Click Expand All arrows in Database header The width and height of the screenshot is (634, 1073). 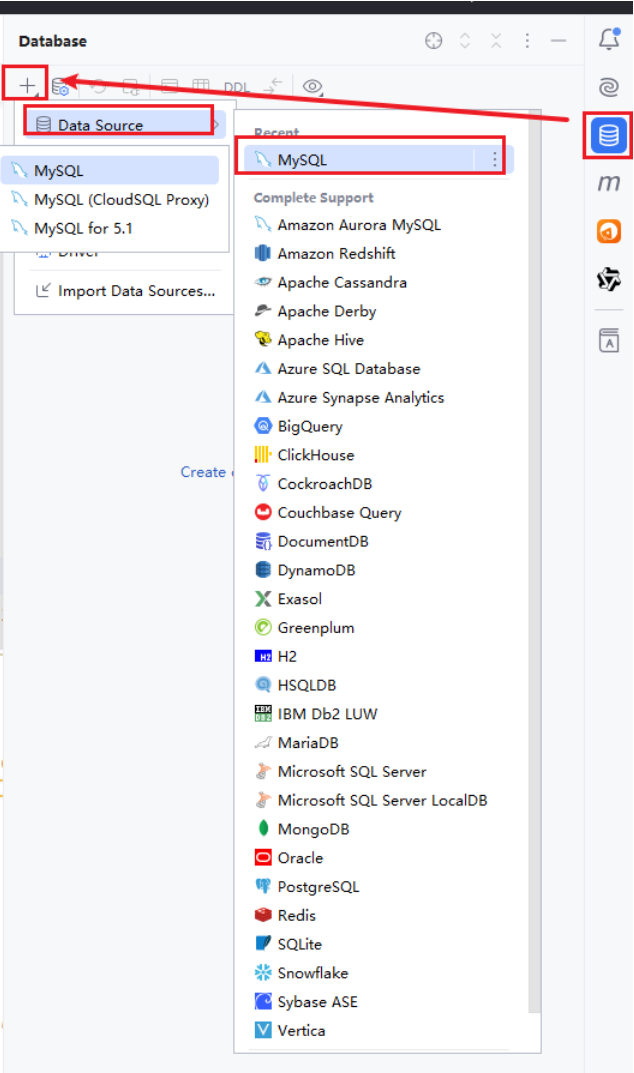[465, 41]
